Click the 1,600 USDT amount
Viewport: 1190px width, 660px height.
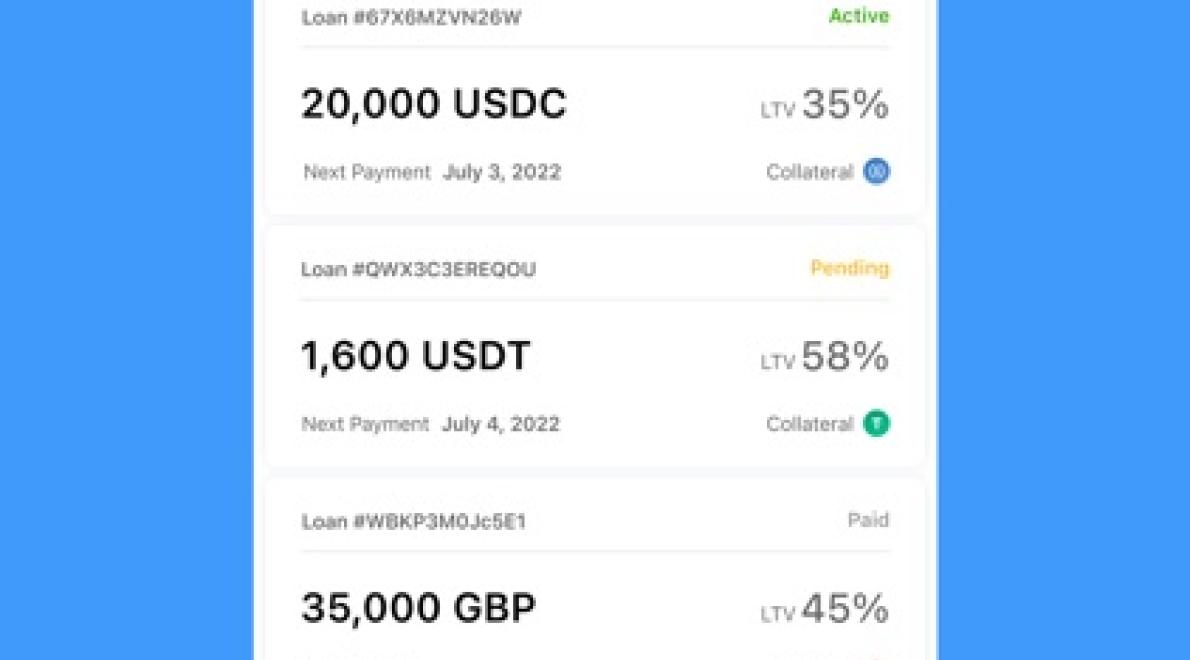coord(417,355)
